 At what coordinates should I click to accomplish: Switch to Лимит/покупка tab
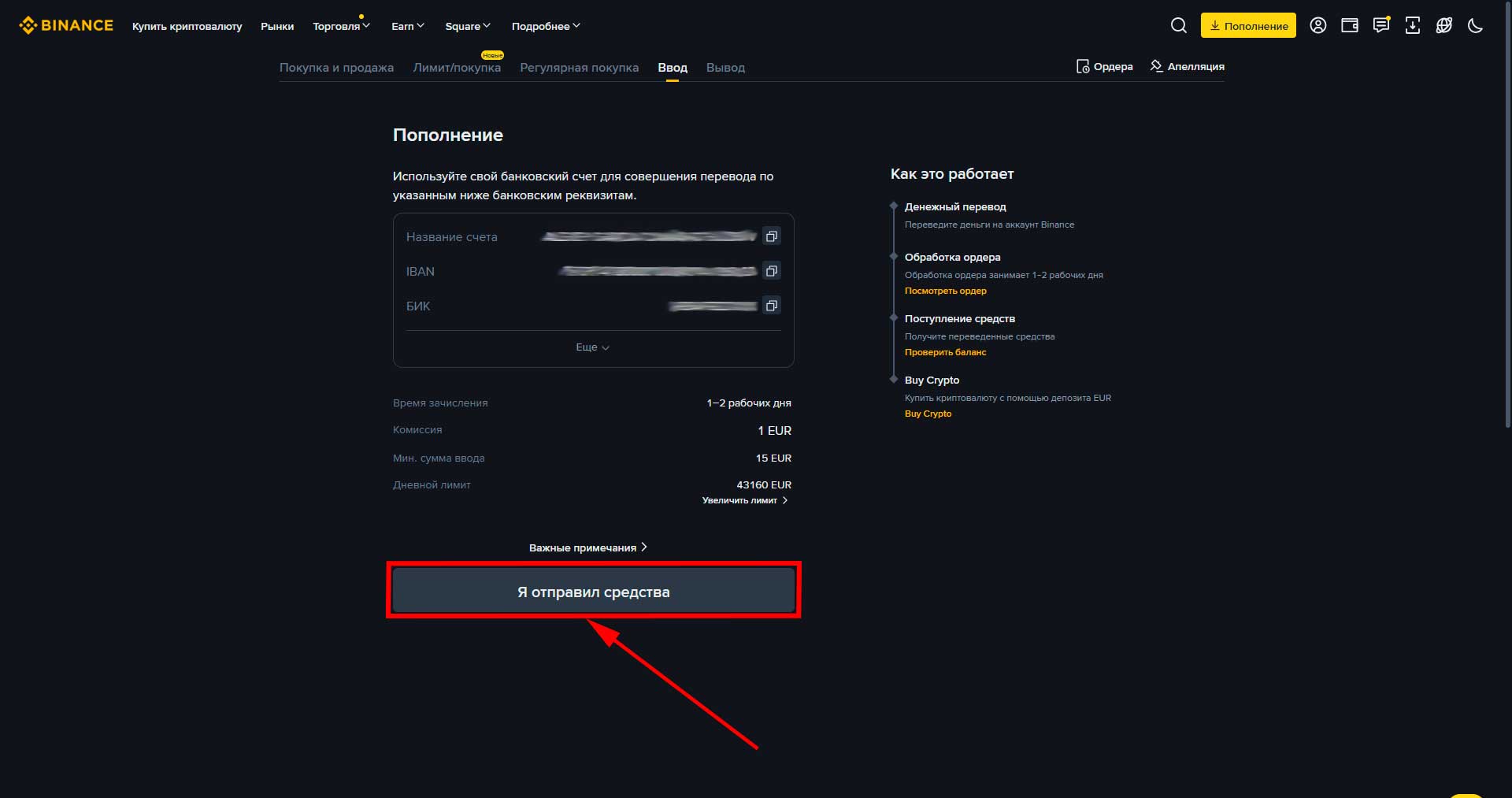click(457, 68)
